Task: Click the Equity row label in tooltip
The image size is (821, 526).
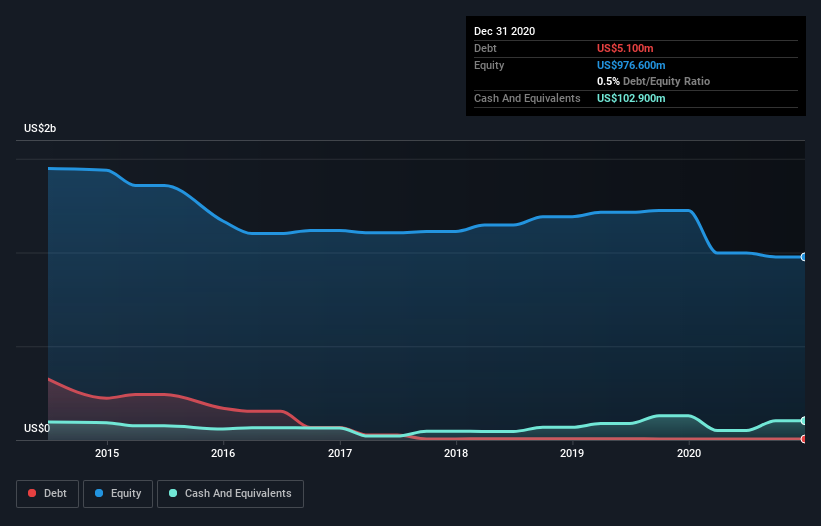Action: pos(489,65)
